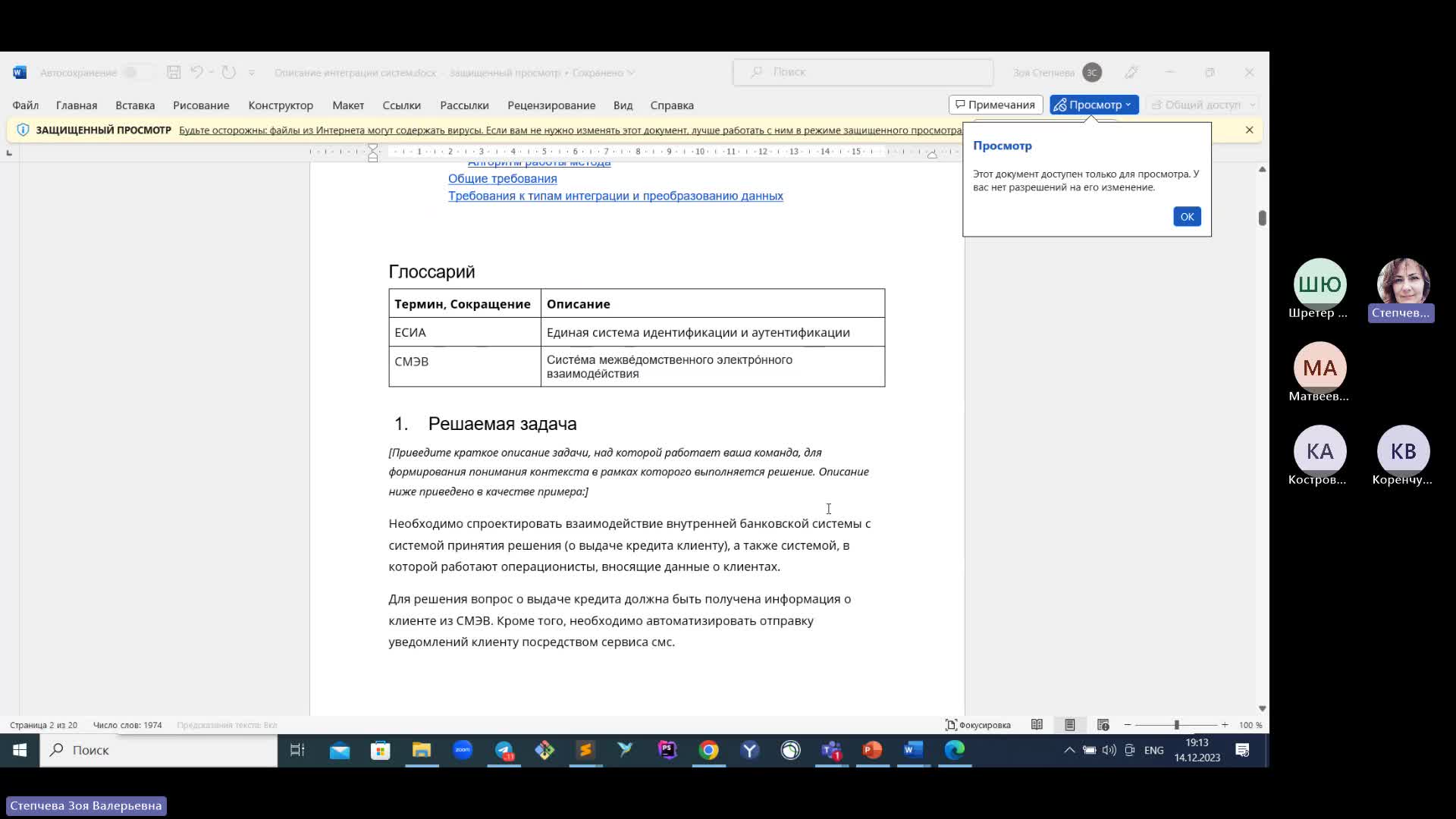Open the Общие требования link
The width and height of the screenshot is (1456, 819).
(x=502, y=179)
